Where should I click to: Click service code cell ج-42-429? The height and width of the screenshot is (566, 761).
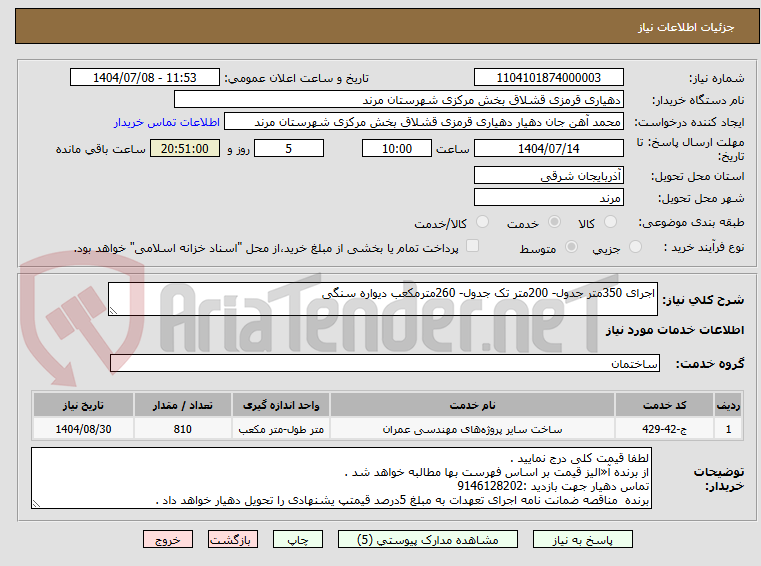tap(664, 429)
